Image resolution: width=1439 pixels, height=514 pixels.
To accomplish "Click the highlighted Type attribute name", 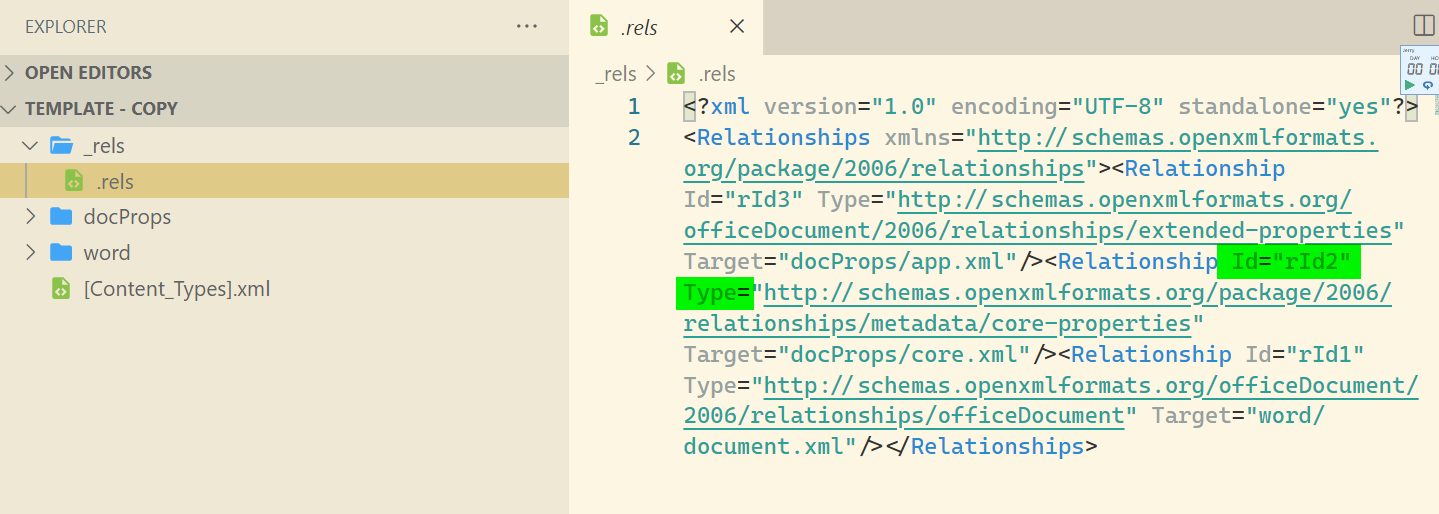I will [x=710, y=293].
